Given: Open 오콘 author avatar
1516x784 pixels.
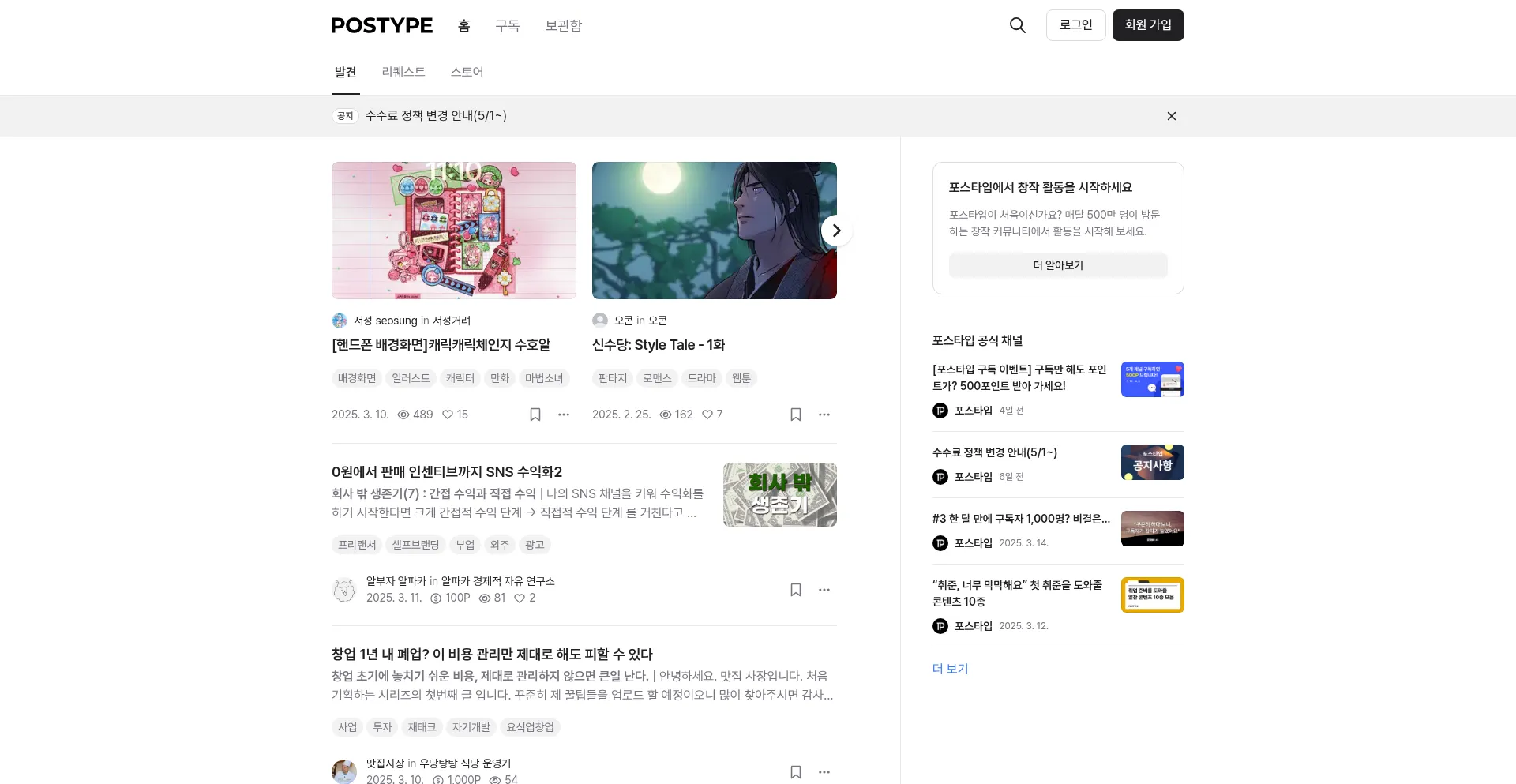Looking at the screenshot, I should [x=600, y=321].
